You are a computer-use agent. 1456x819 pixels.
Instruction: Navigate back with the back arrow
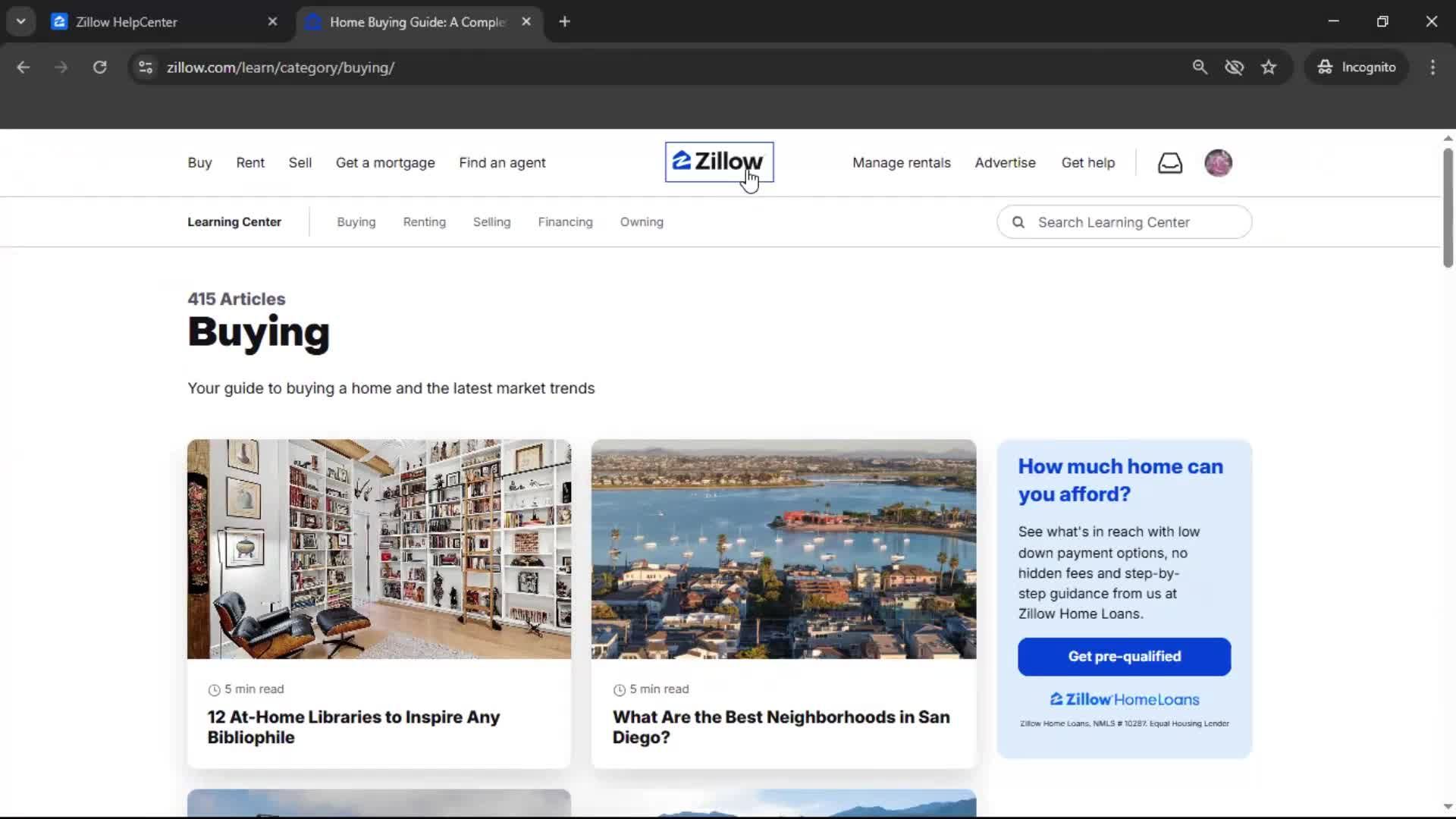pos(24,67)
